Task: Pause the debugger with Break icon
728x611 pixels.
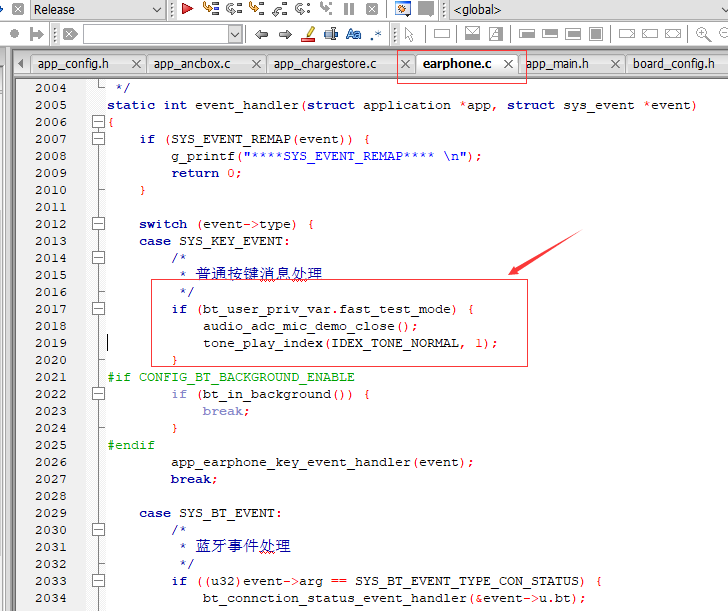Action: click(x=349, y=9)
